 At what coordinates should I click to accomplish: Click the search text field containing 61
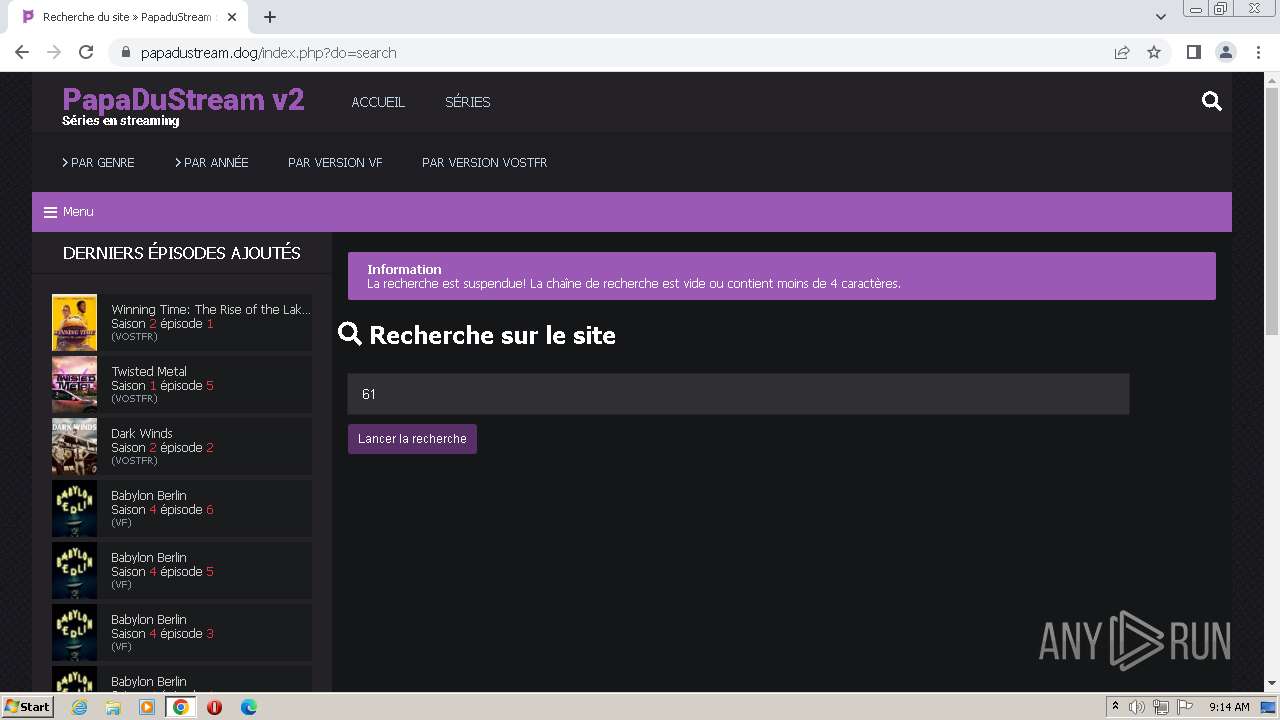[738, 394]
